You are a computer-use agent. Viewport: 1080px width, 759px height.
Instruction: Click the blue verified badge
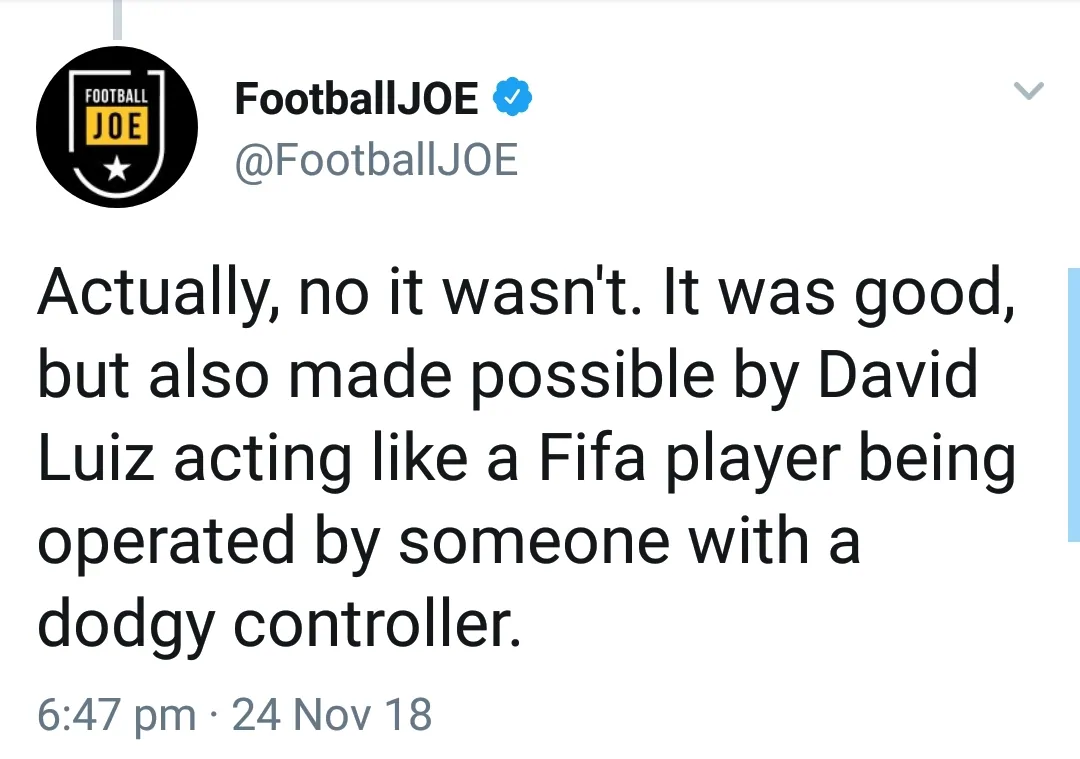click(509, 98)
